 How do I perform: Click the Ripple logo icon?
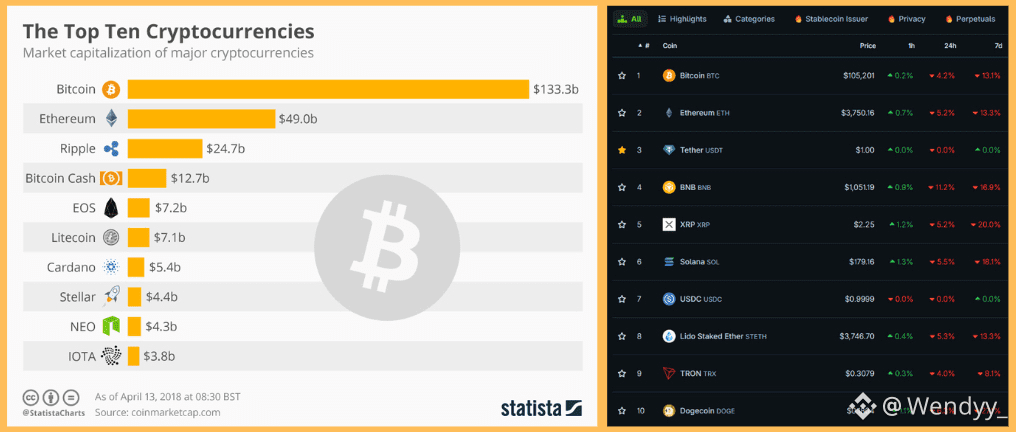point(112,149)
